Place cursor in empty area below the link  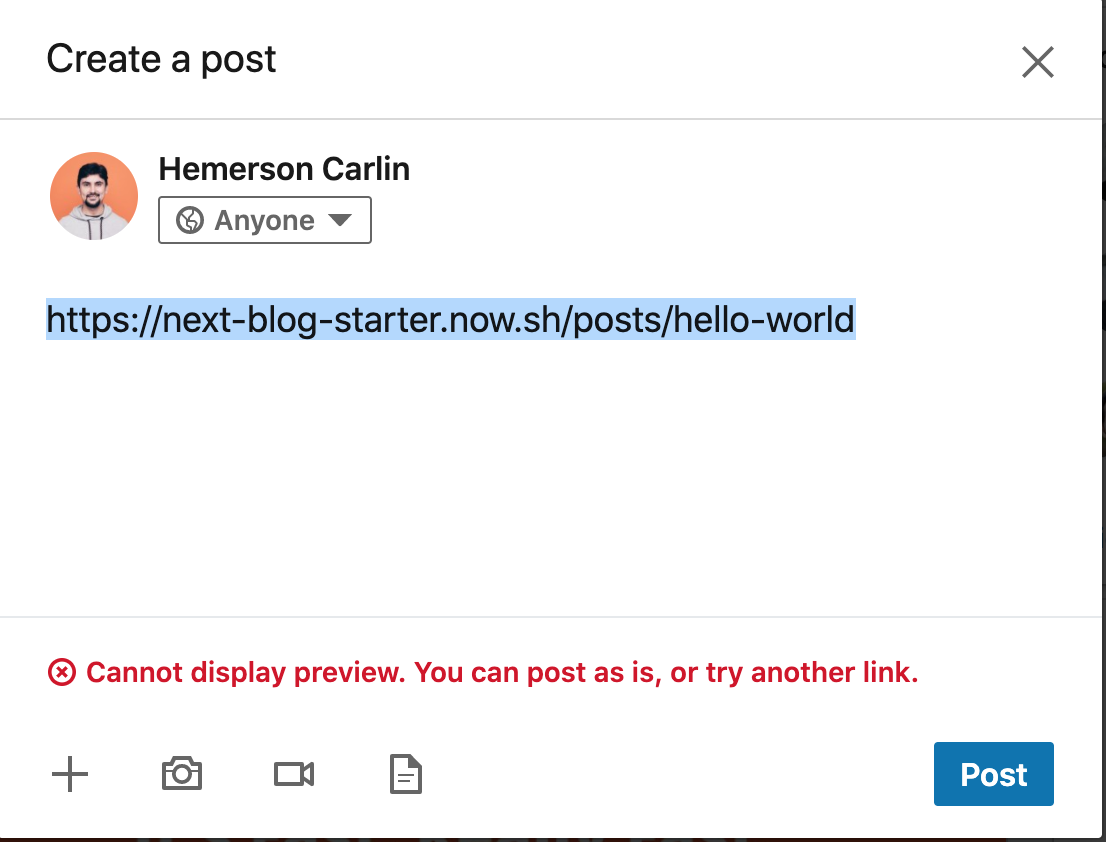point(550,480)
